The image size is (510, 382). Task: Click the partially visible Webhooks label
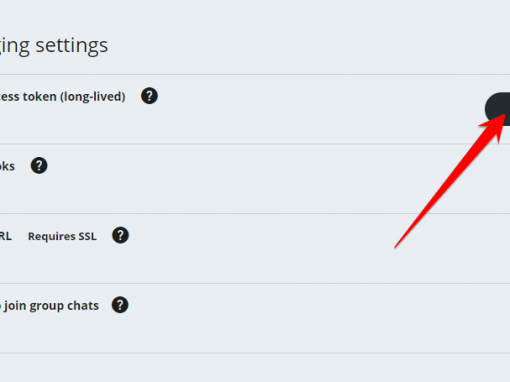[x=7, y=166]
